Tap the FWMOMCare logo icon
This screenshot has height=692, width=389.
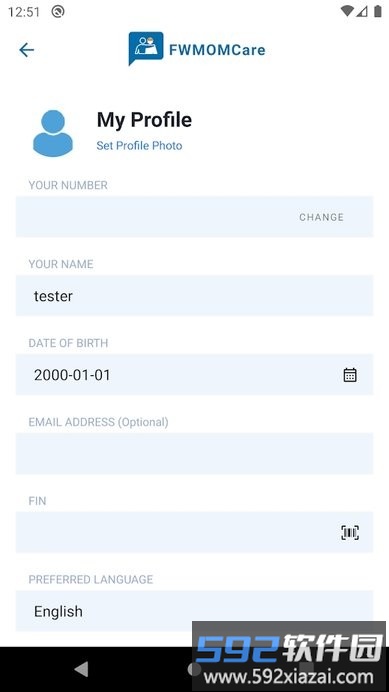[x=146, y=48]
